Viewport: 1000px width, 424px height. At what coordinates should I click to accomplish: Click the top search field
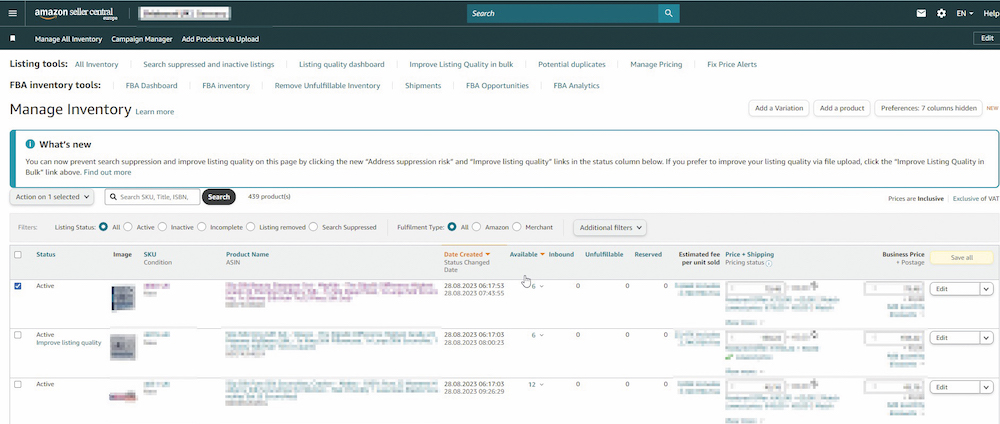coord(562,13)
